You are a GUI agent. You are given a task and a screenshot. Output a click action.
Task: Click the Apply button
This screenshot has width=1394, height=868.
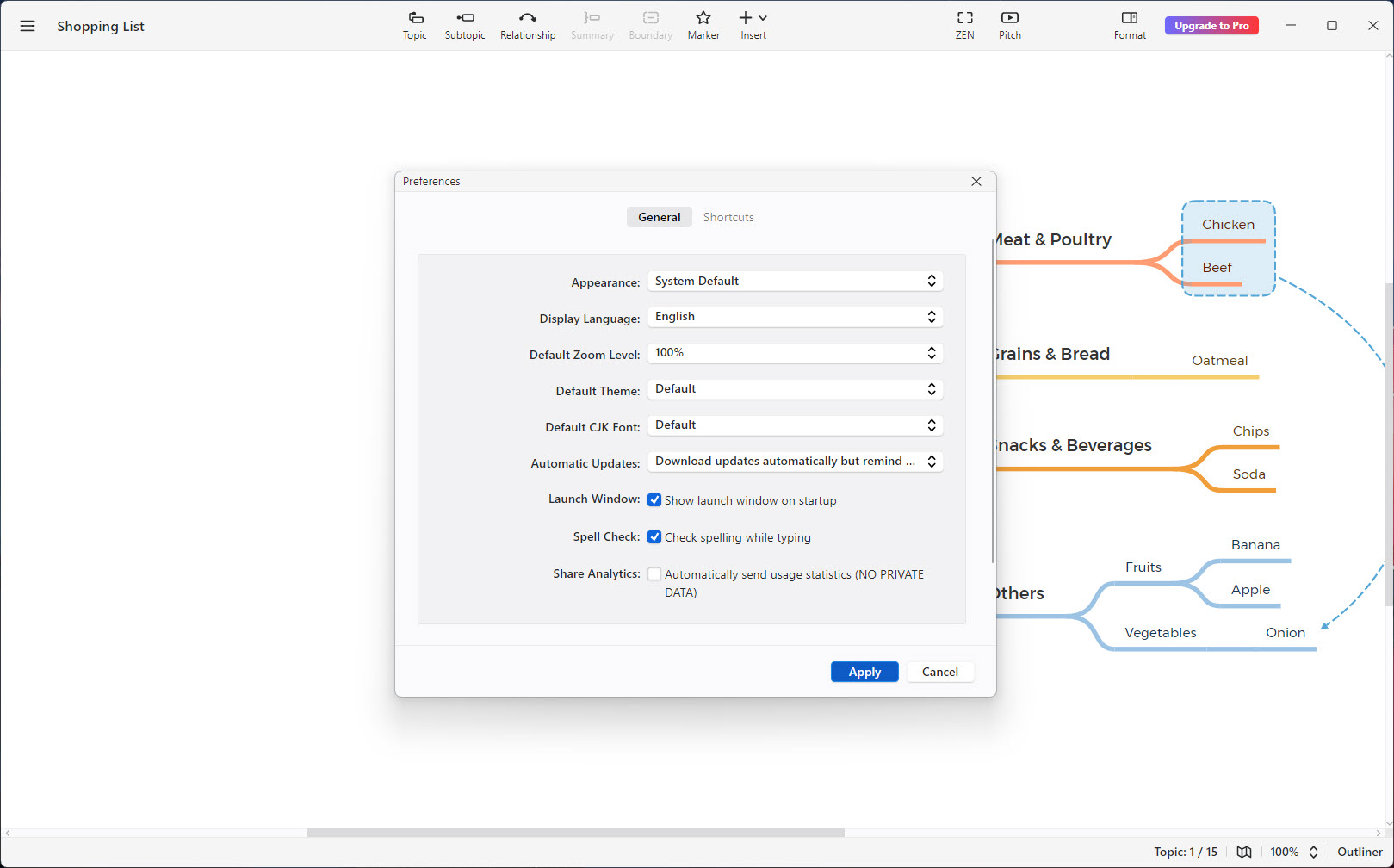pos(864,672)
